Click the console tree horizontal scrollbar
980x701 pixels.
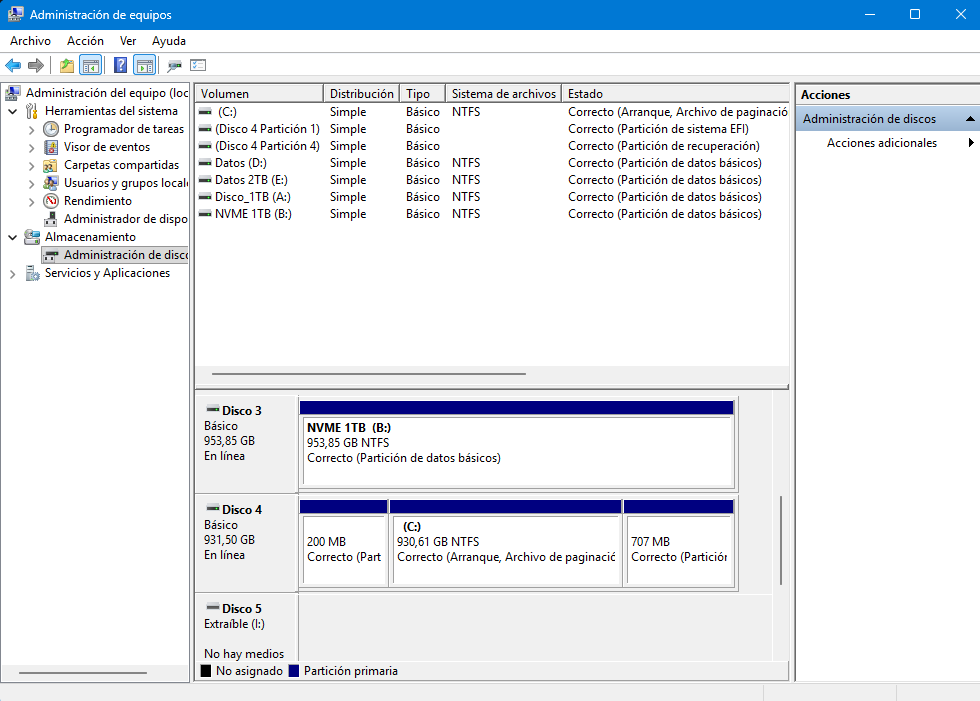coord(82,673)
